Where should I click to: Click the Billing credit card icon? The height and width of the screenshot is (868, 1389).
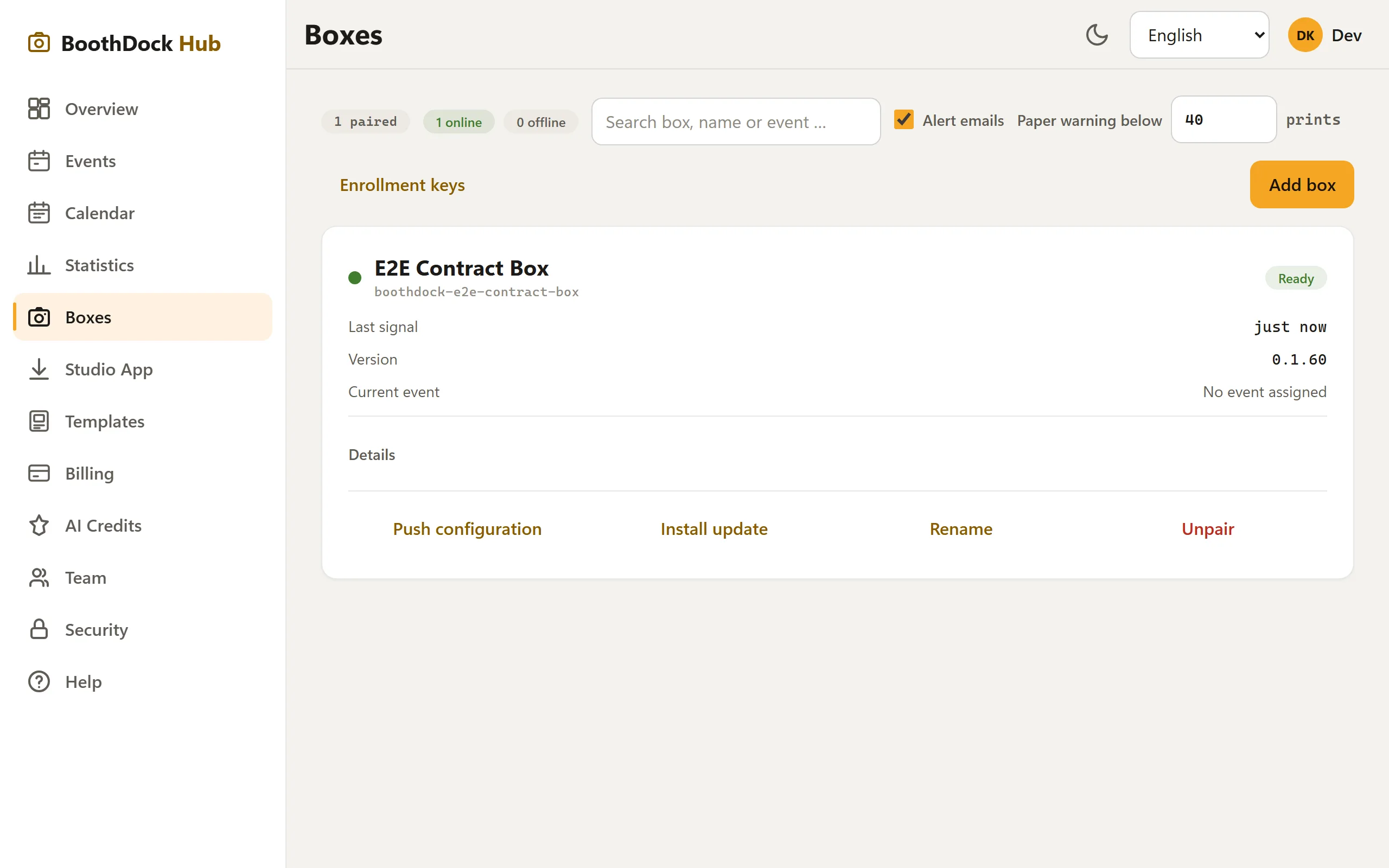(39, 473)
